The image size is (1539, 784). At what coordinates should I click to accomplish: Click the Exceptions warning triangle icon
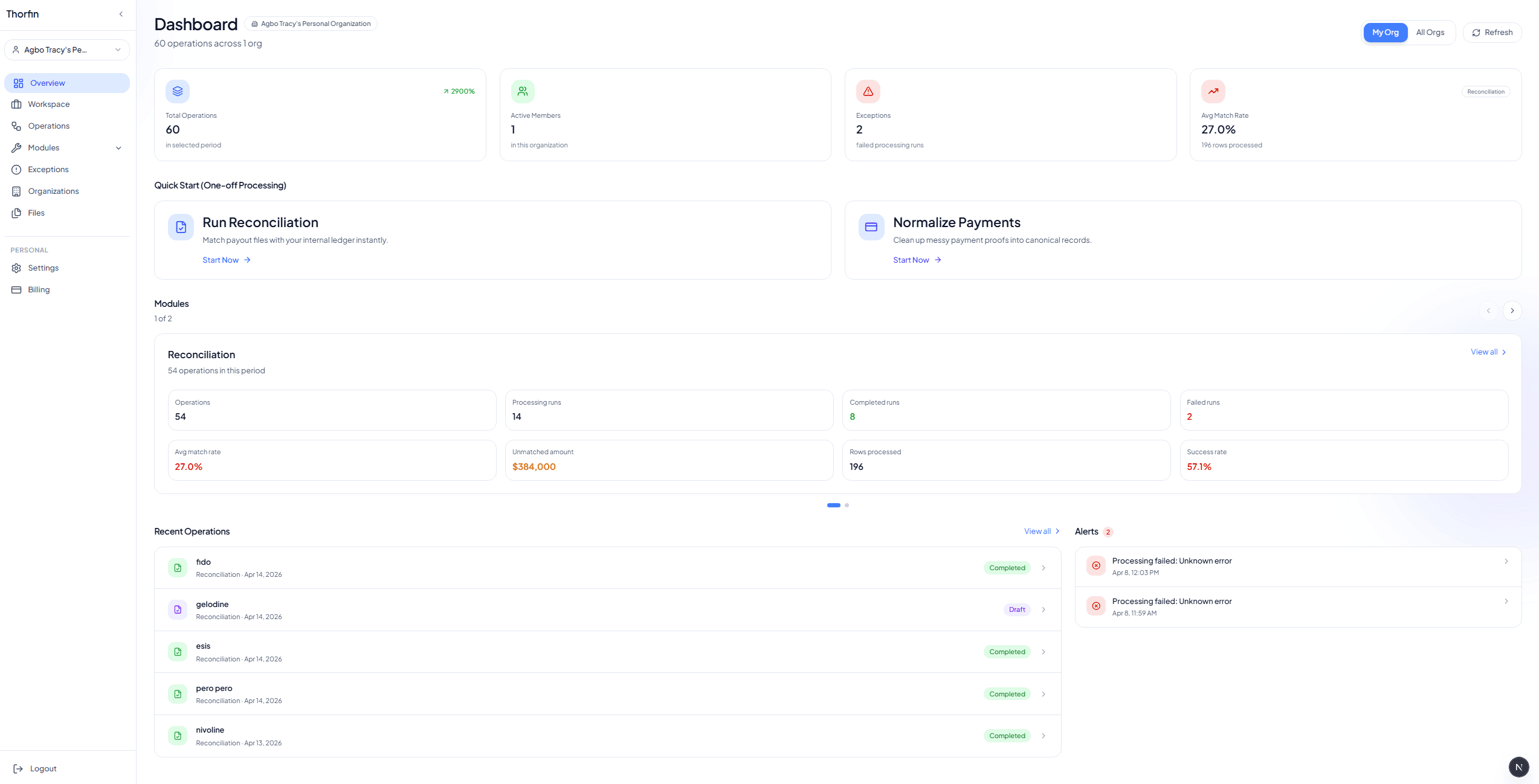[x=868, y=91]
